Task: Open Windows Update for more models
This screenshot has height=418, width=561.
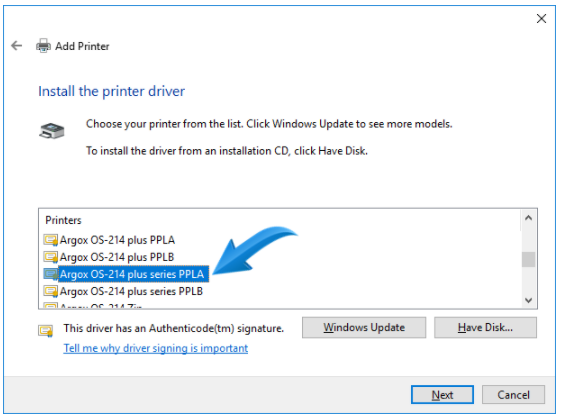Action: [364, 327]
